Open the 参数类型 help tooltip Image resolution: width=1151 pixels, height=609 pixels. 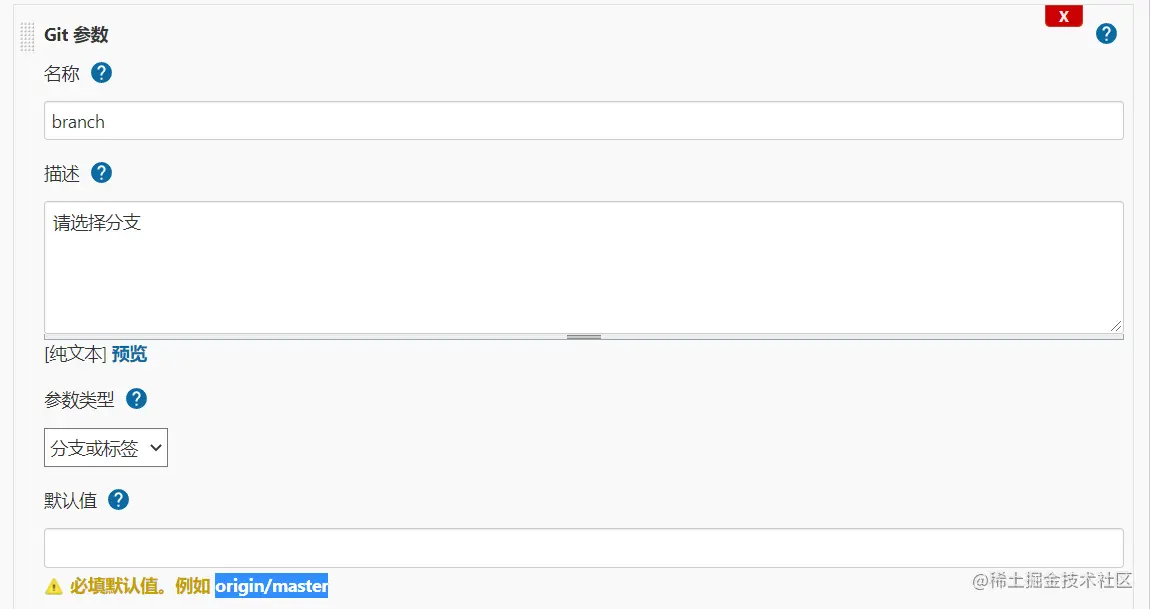point(136,399)
